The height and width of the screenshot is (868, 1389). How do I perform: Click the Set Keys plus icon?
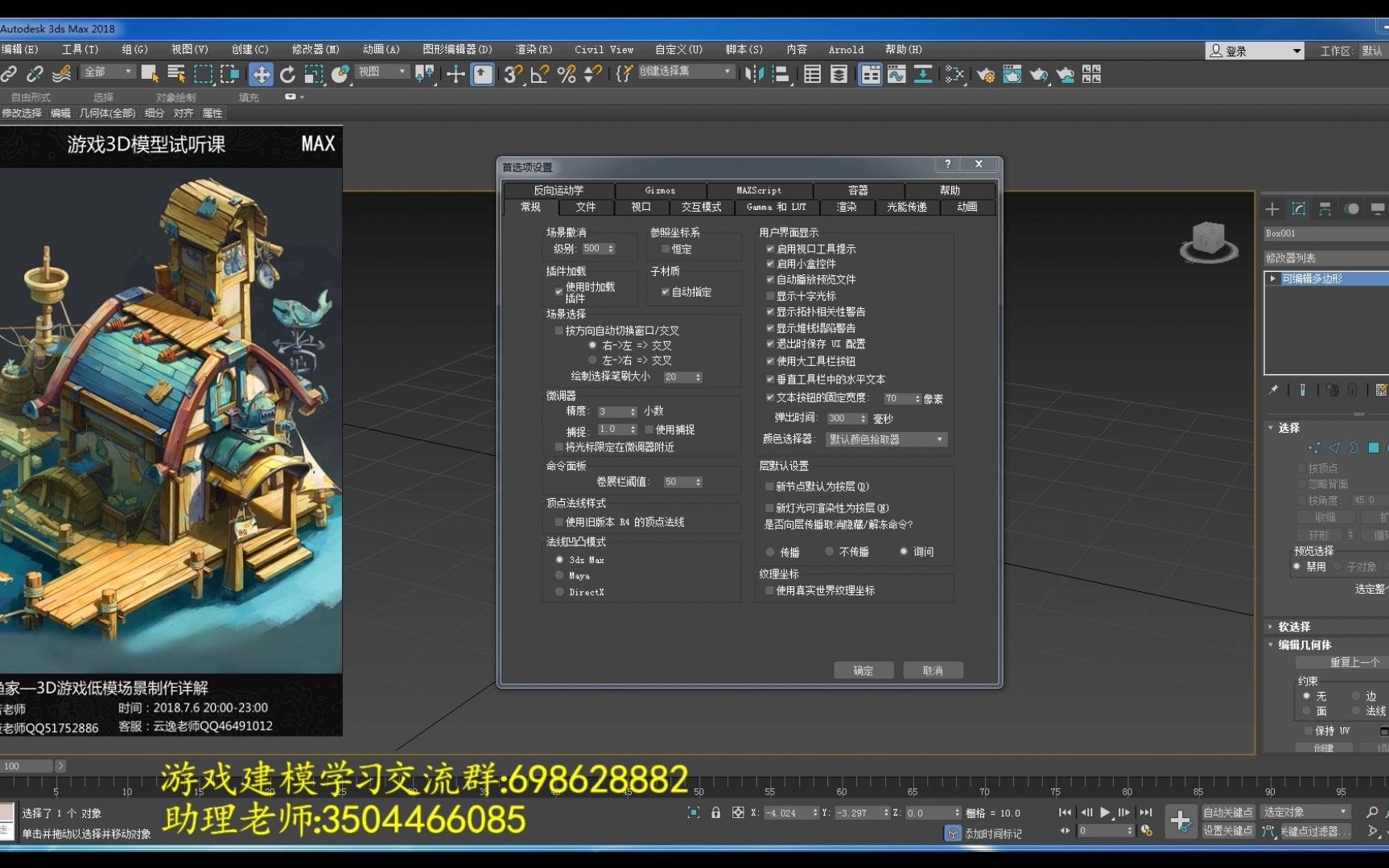[1181, 821]
